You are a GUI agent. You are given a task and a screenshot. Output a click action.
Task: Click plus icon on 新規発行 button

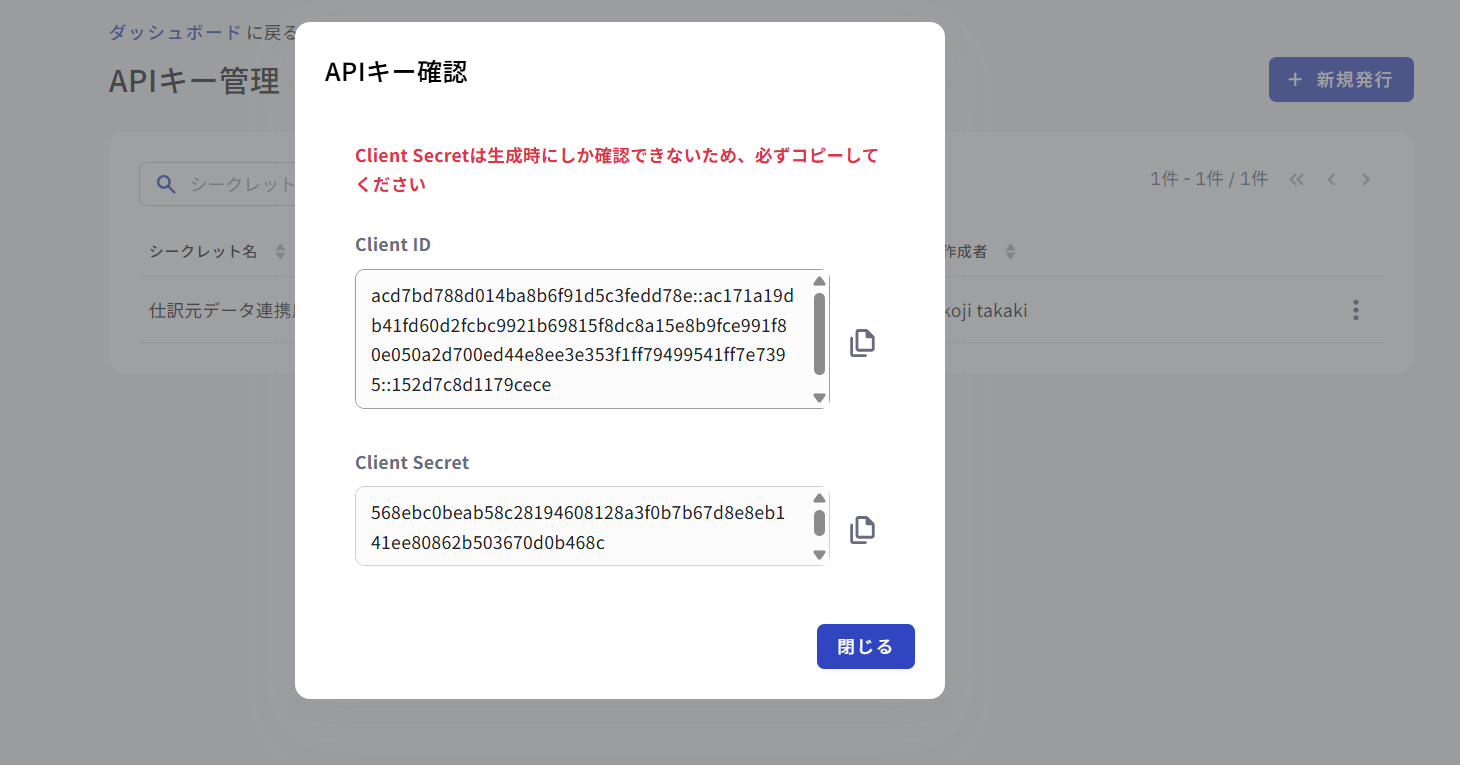(1295, 79)
